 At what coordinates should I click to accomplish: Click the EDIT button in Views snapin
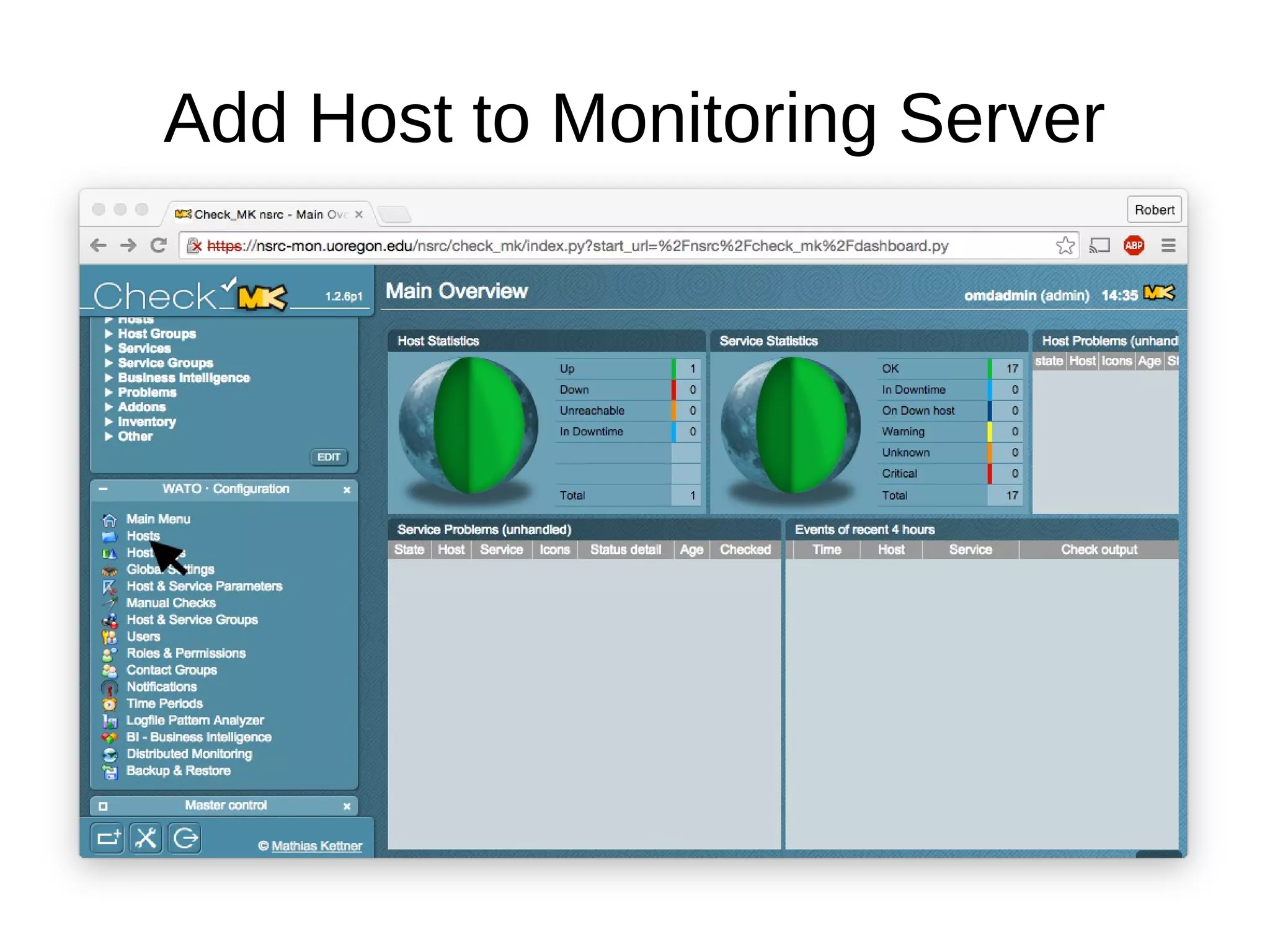(x=329, y=457)
